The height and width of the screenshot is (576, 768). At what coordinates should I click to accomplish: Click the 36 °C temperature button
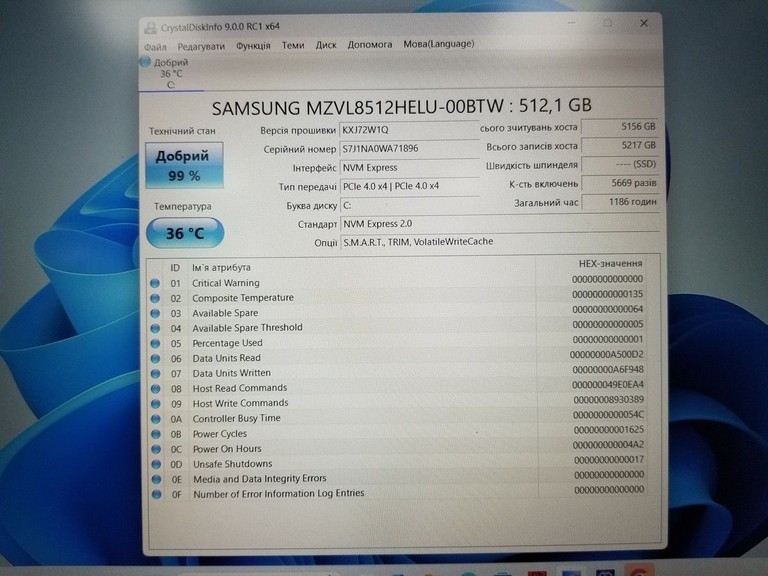(185, 233)
